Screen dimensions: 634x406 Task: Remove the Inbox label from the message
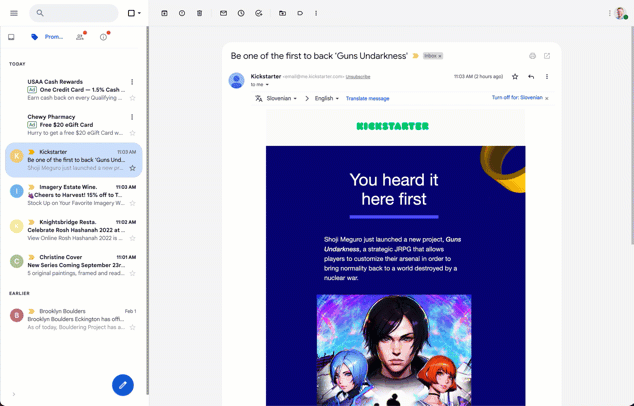coord(440,56)
